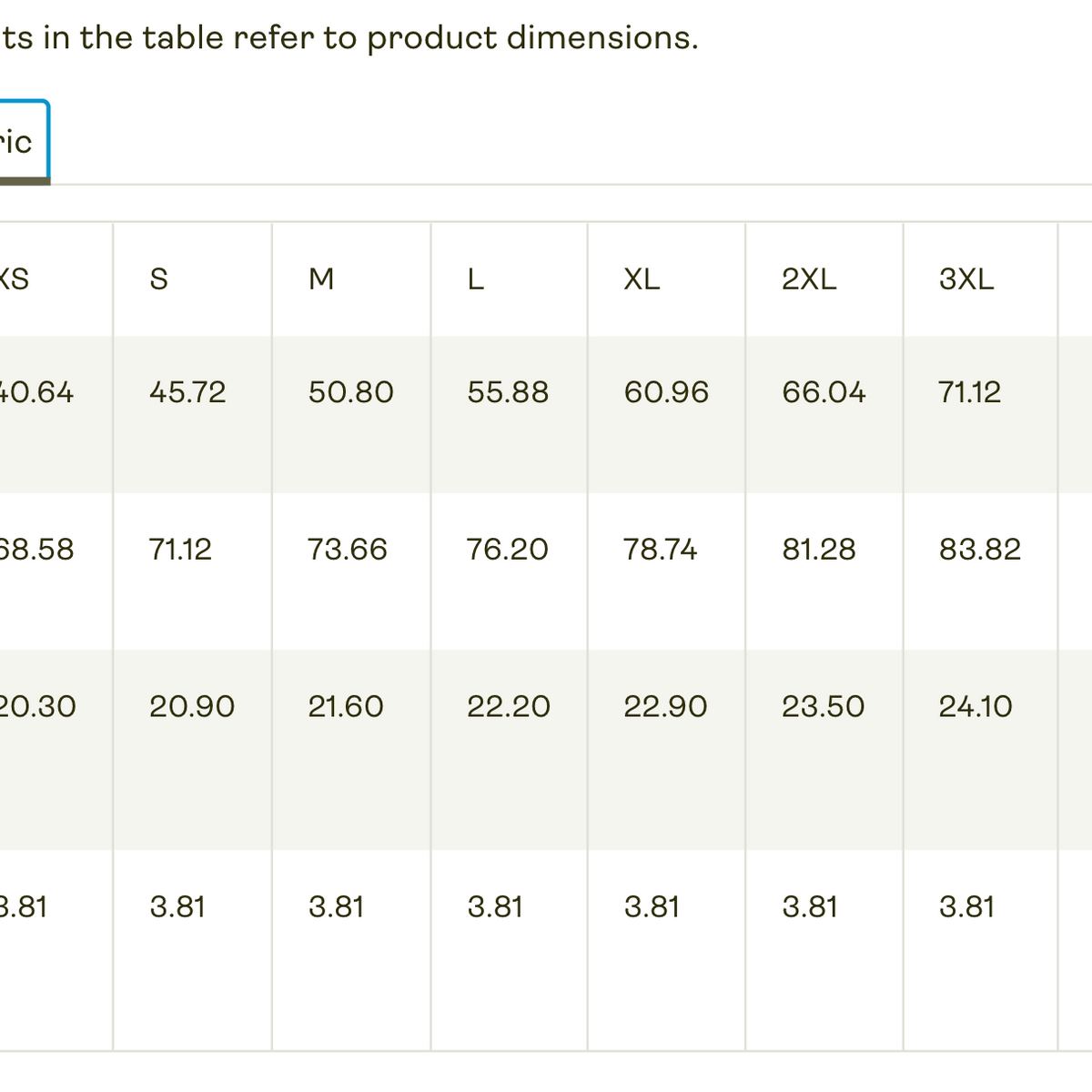
Task: Click the 24.10 cell under 3XL
Action: tap(976, 707)
